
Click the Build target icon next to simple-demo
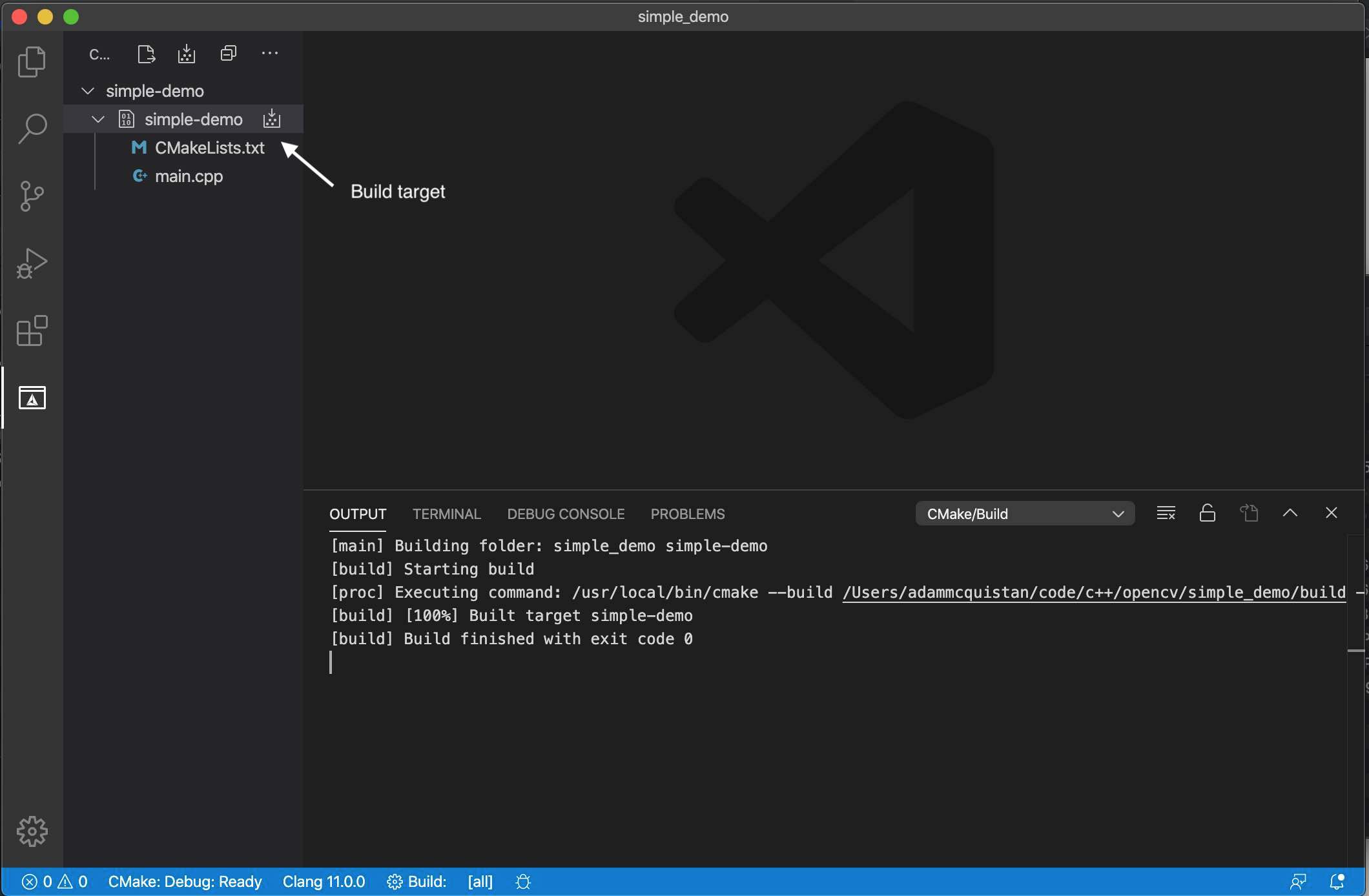click(x=272, y=119)
